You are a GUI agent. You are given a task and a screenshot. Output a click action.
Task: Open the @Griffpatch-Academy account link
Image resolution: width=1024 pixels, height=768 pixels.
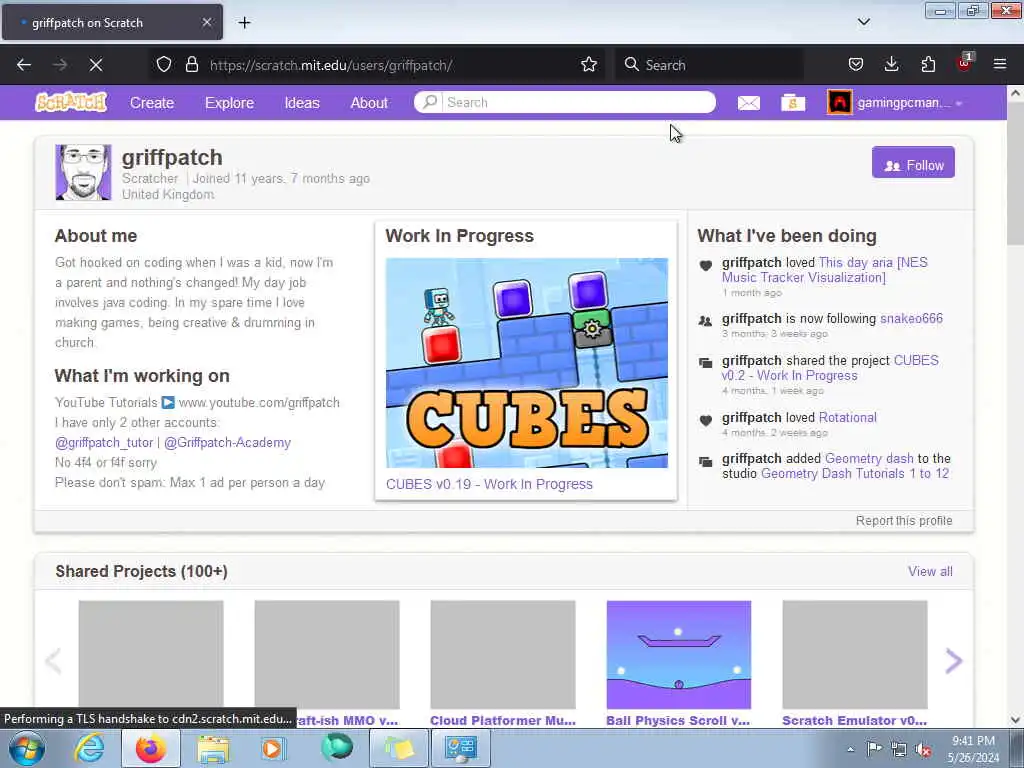point(227,443)
